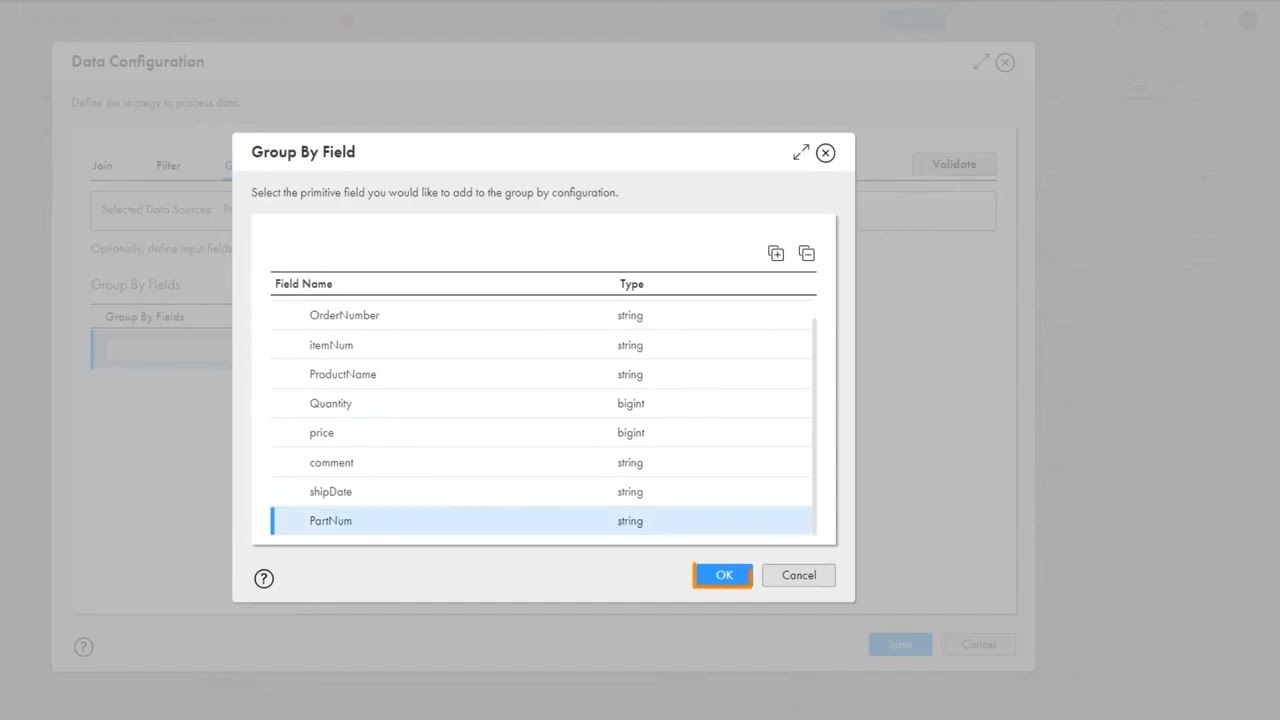1280x720 pixels.
Task: Click the field list vertical scrollbar
Action: pyautogui.click(x=814, y=420)
